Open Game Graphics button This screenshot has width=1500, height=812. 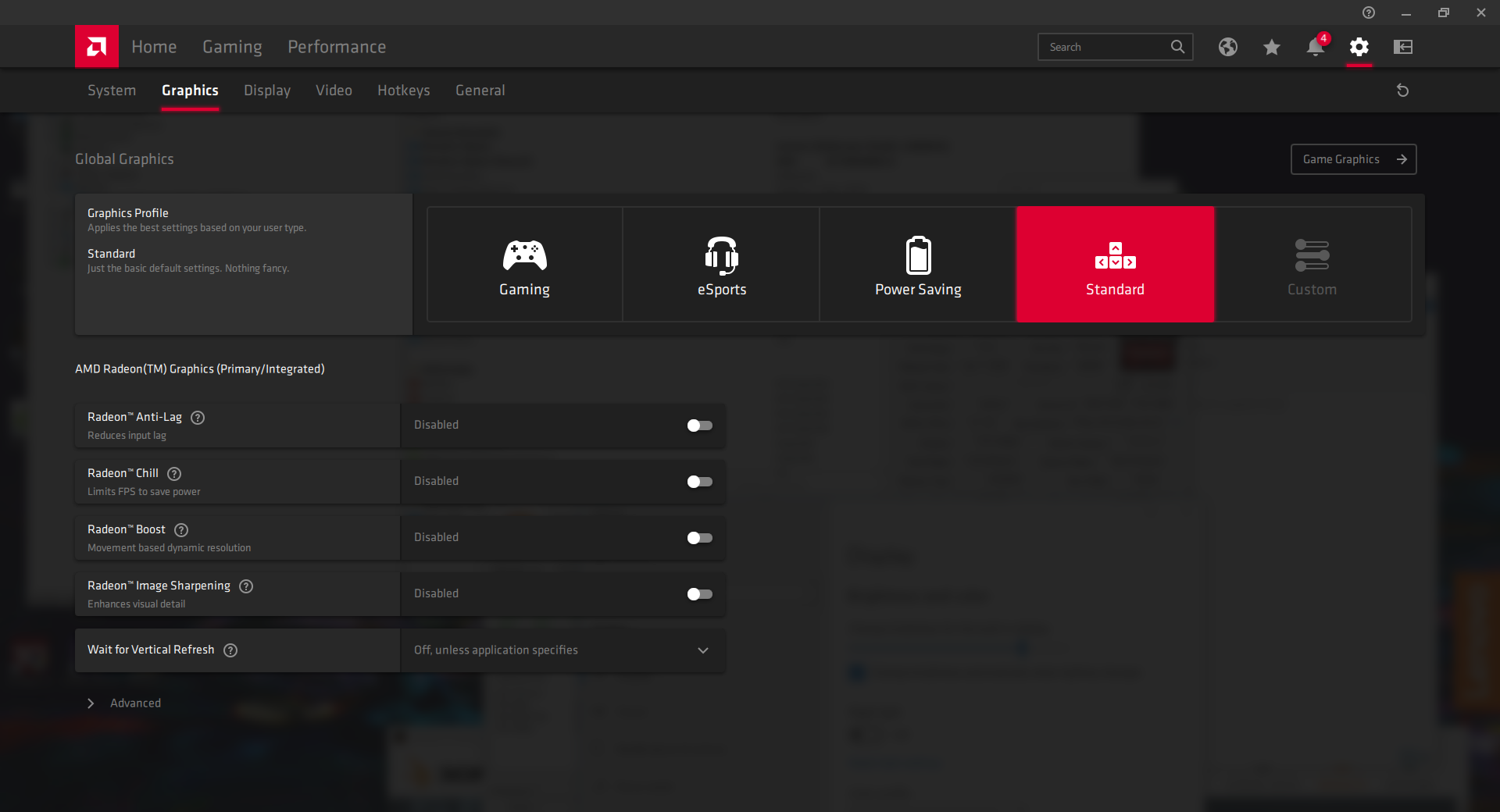click(1353, 159)
